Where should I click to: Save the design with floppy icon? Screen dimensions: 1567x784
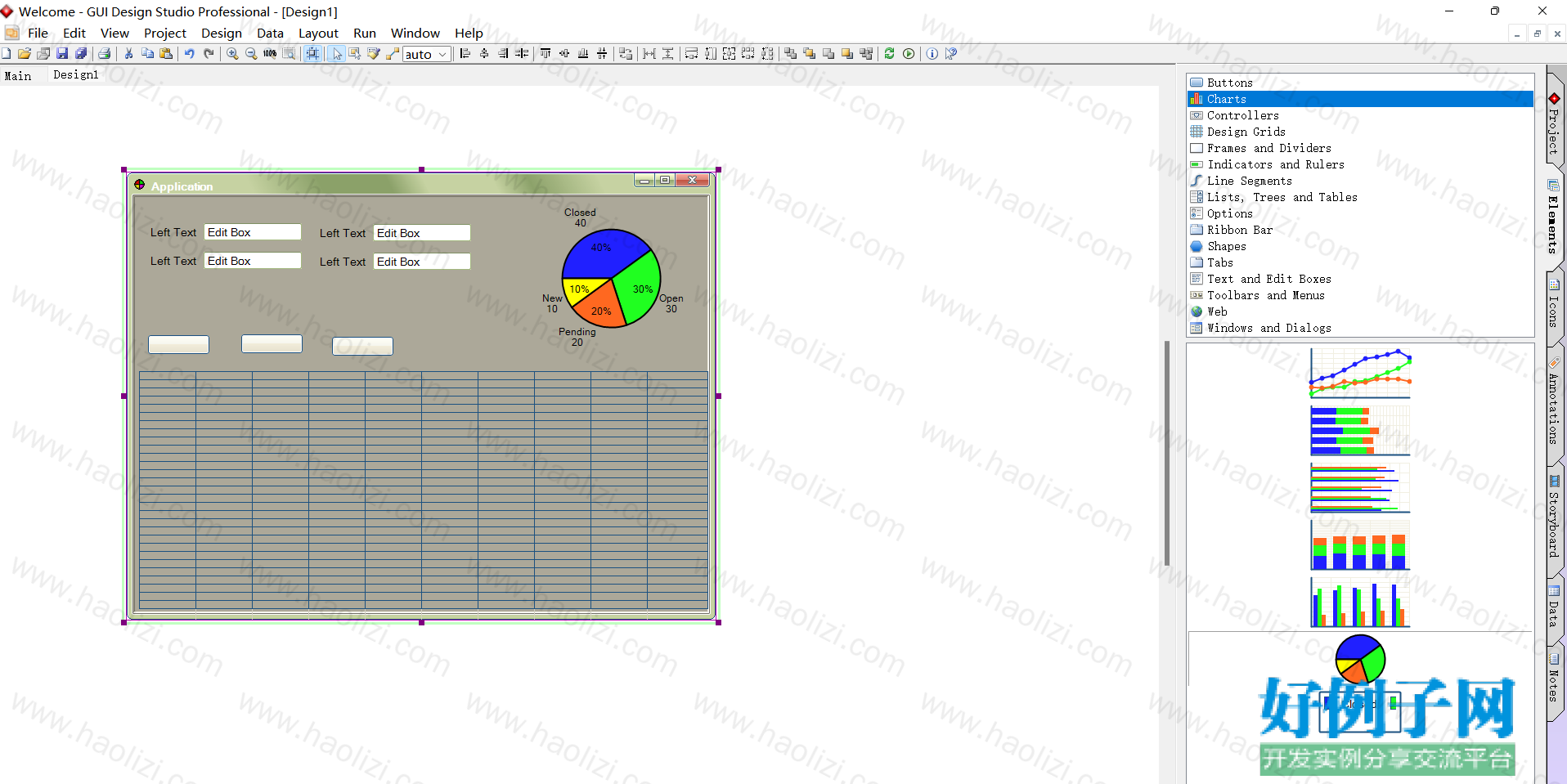[62, 54]
